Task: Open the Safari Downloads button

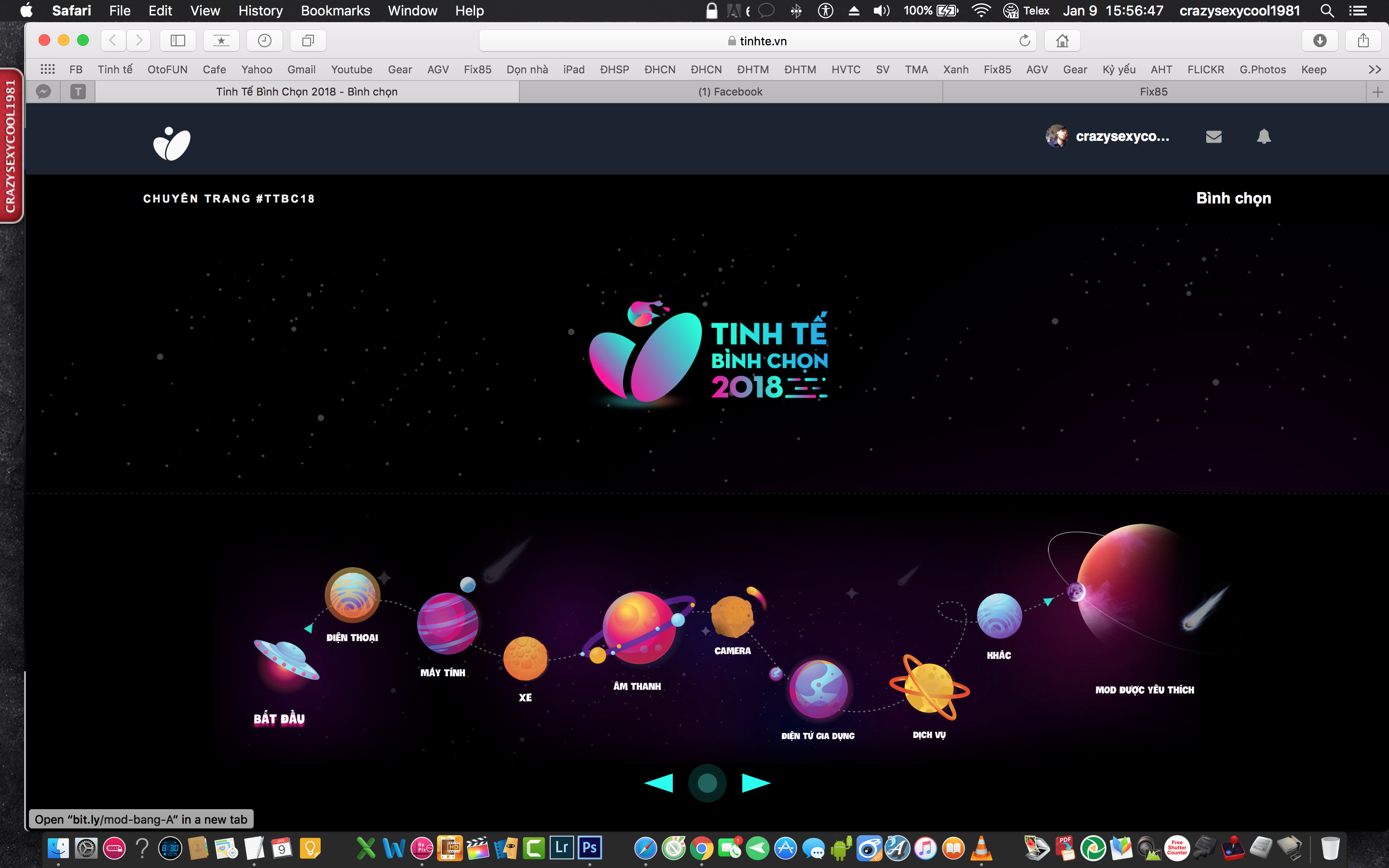Action: pos(1320,40)
